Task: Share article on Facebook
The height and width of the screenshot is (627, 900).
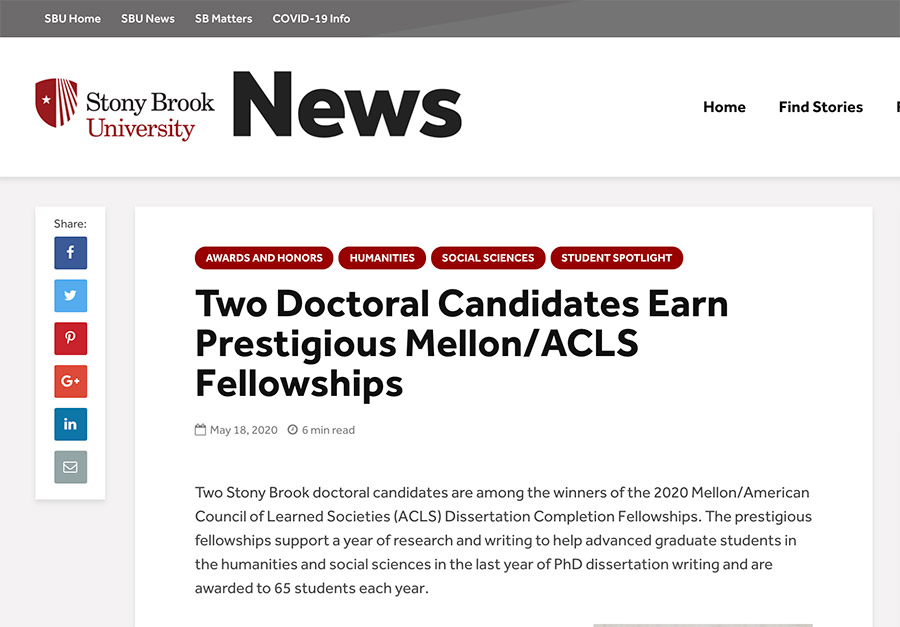Action: pyautogui.click(x=71, y=253)
